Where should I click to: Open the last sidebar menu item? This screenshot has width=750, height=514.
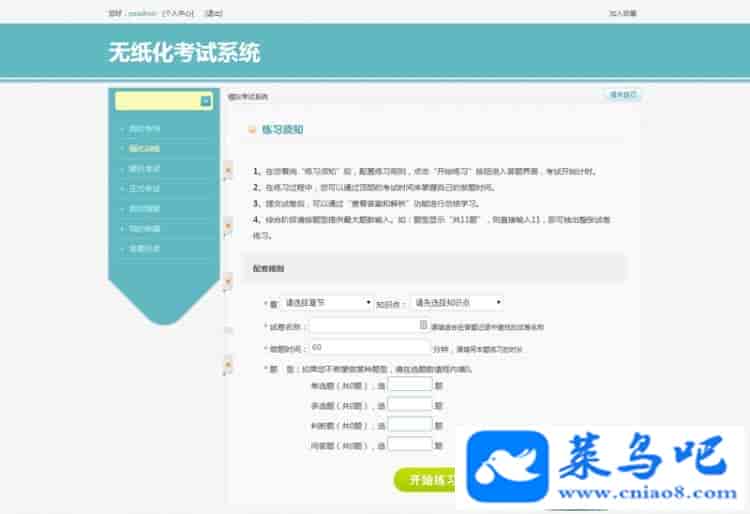(144, 249)
